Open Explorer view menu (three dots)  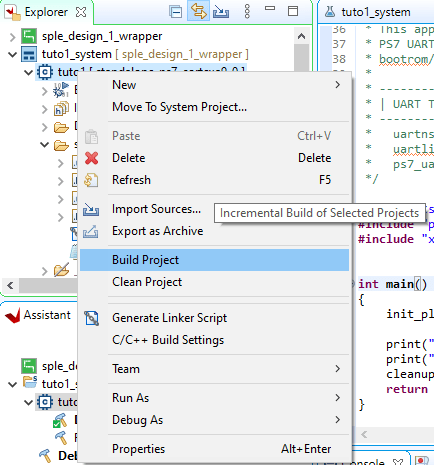pos(247,12)
